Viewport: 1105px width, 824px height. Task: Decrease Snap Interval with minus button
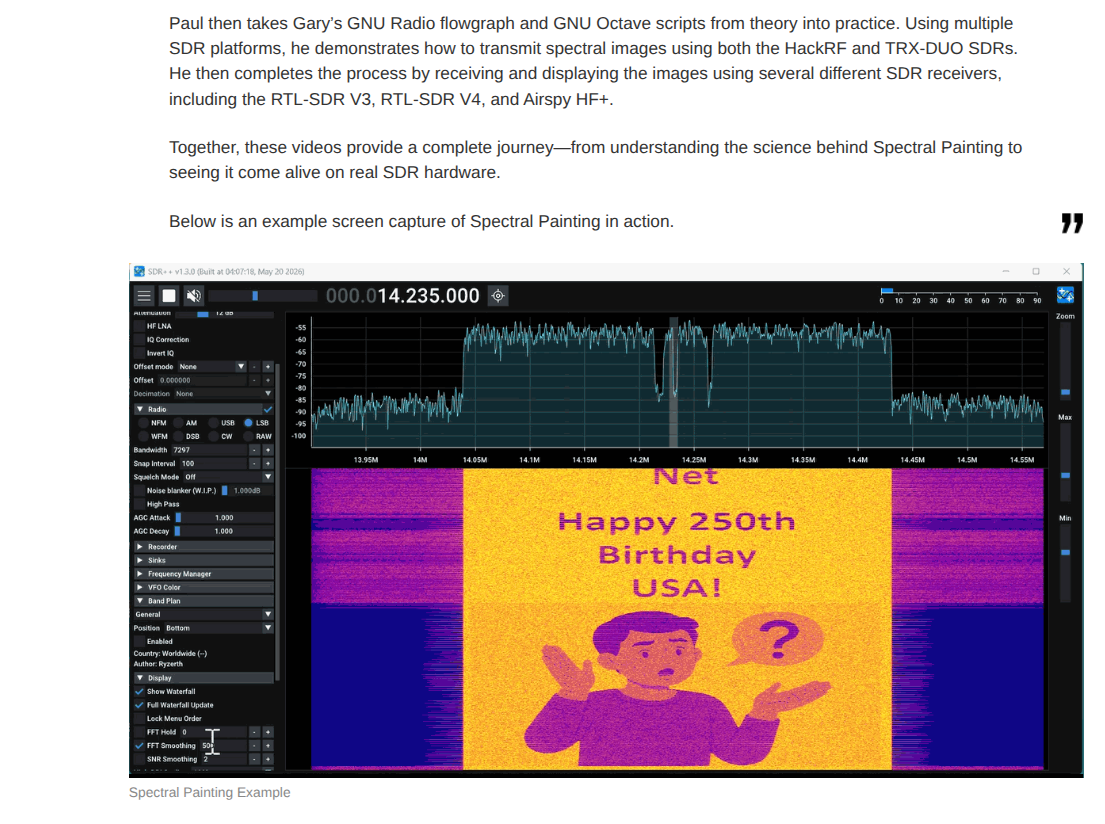pyautogui.click(x=254, y=464)
